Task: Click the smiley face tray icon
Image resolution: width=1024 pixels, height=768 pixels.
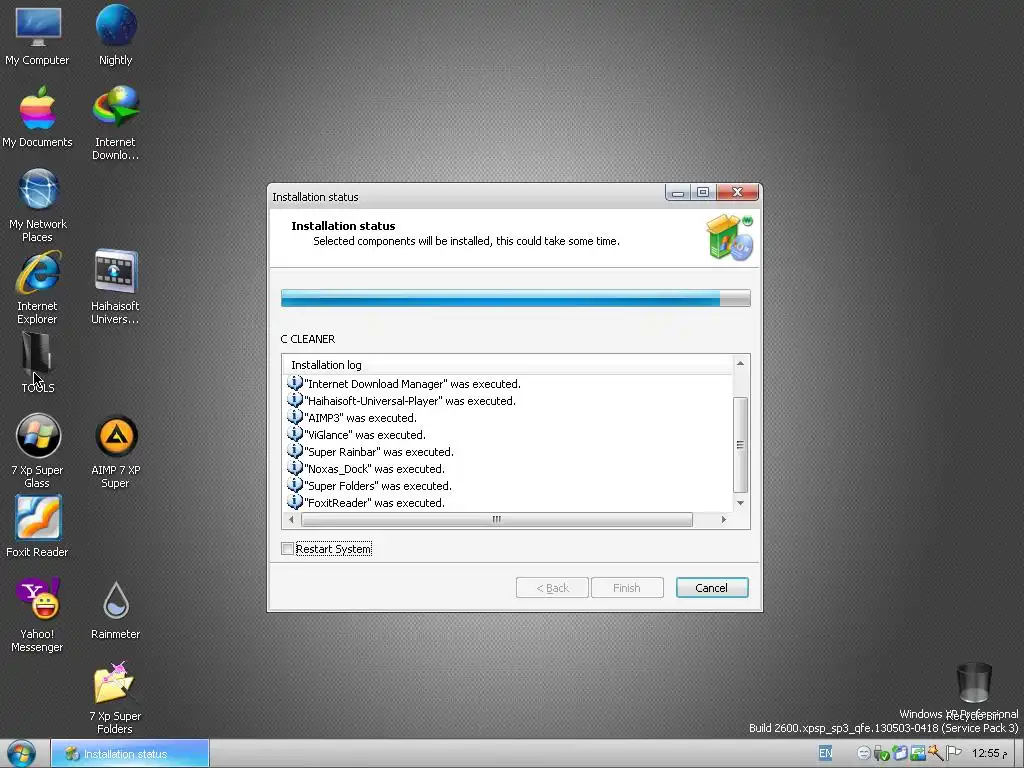Action: click(863, 754)
